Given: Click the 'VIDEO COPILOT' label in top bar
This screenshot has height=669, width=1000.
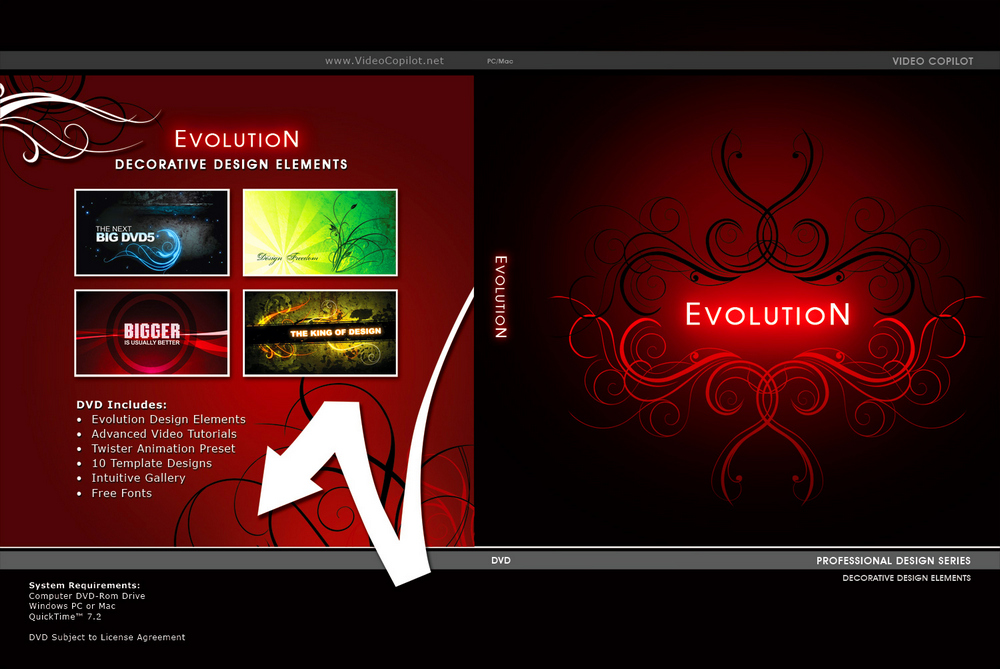Looking at the screenshot, I should click(x=932, y=61).
